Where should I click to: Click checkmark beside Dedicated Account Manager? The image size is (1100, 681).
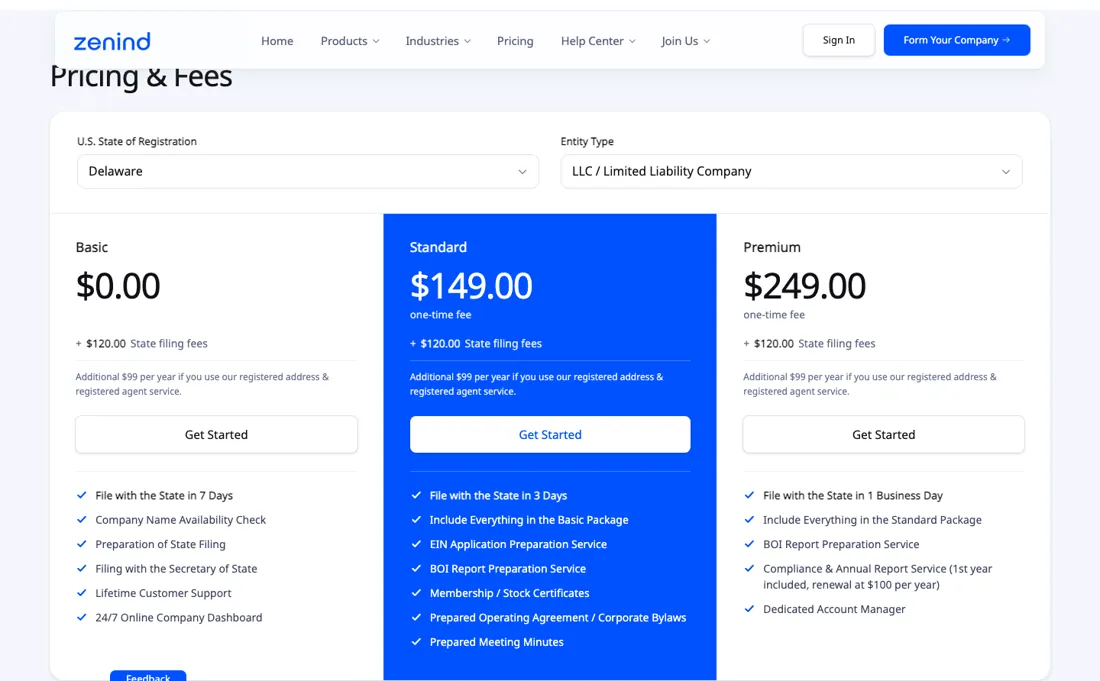pyautogui.click(x=749, y=609)
